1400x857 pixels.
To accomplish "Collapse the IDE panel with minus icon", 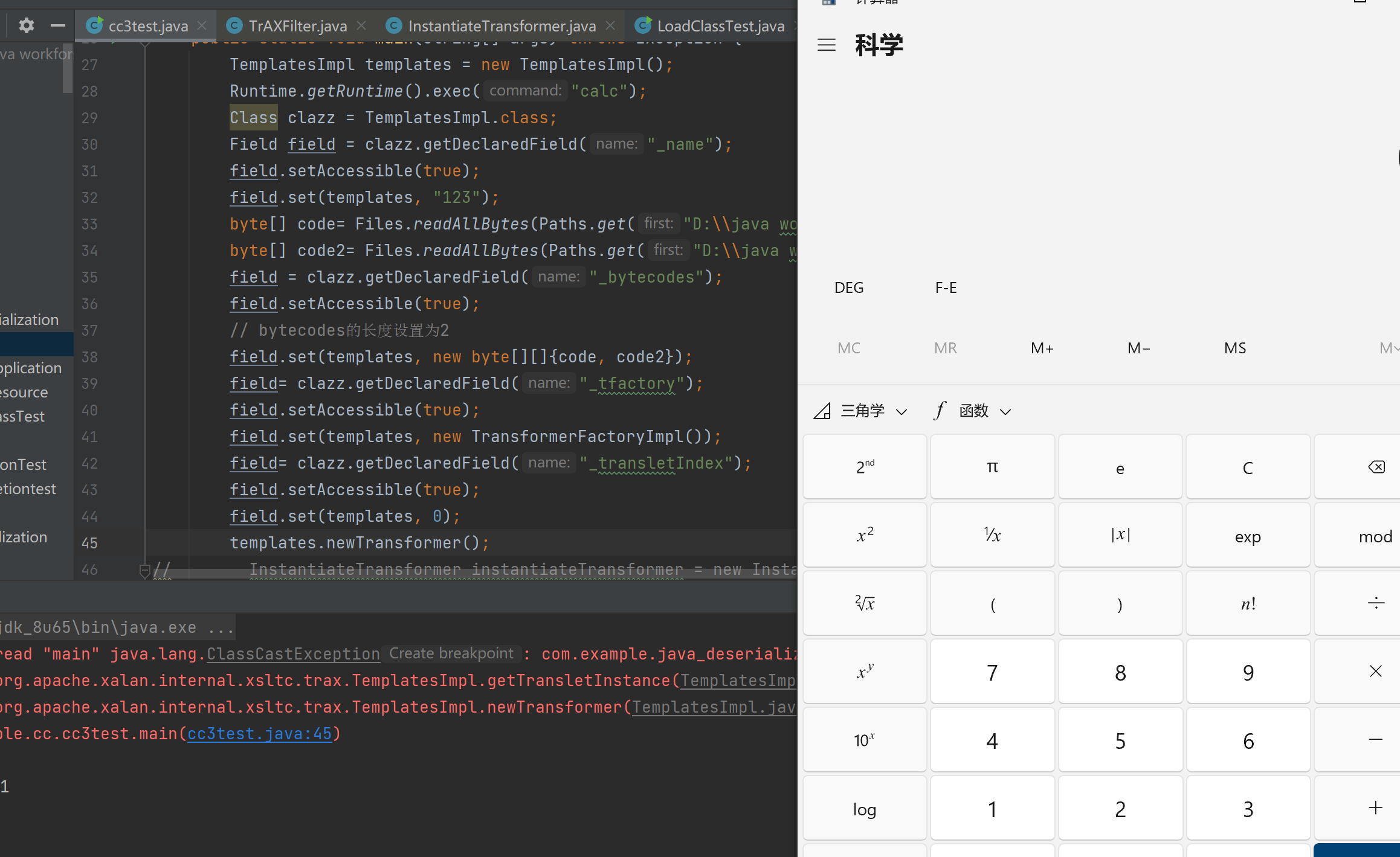I will click(x=57, y=25).
